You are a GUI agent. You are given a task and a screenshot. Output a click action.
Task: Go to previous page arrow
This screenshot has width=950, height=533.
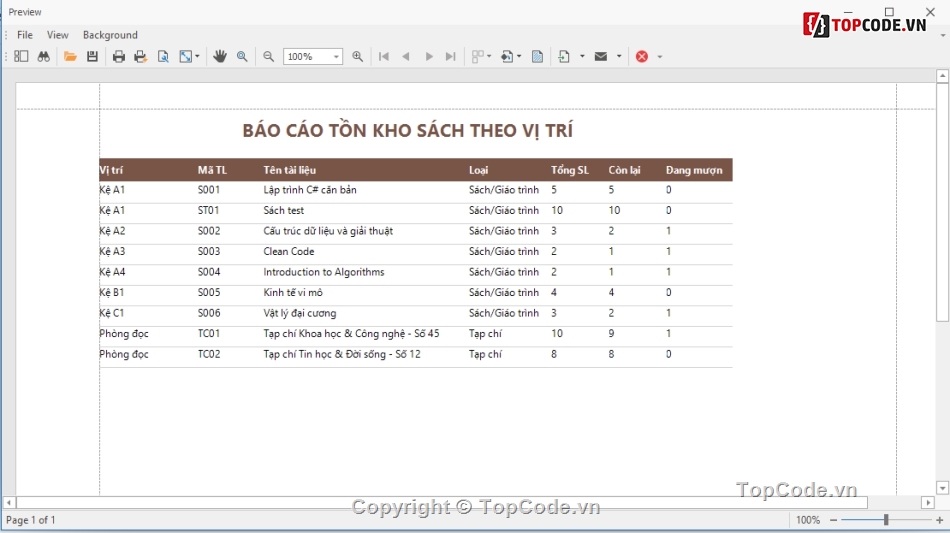(x=406, y=56)
